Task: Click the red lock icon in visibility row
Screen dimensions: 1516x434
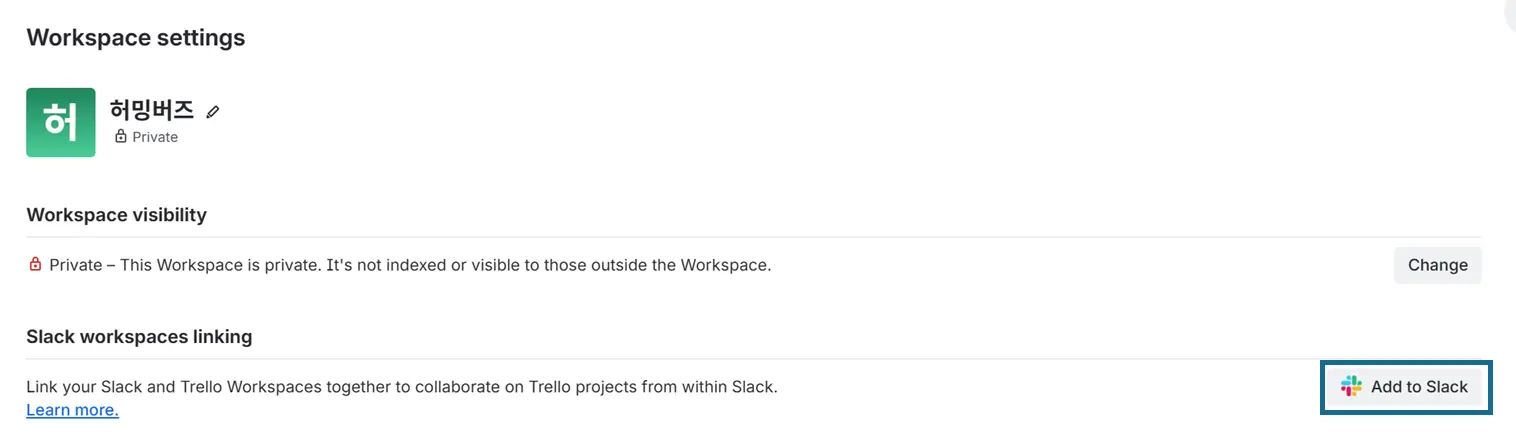Action: point(35,265)
